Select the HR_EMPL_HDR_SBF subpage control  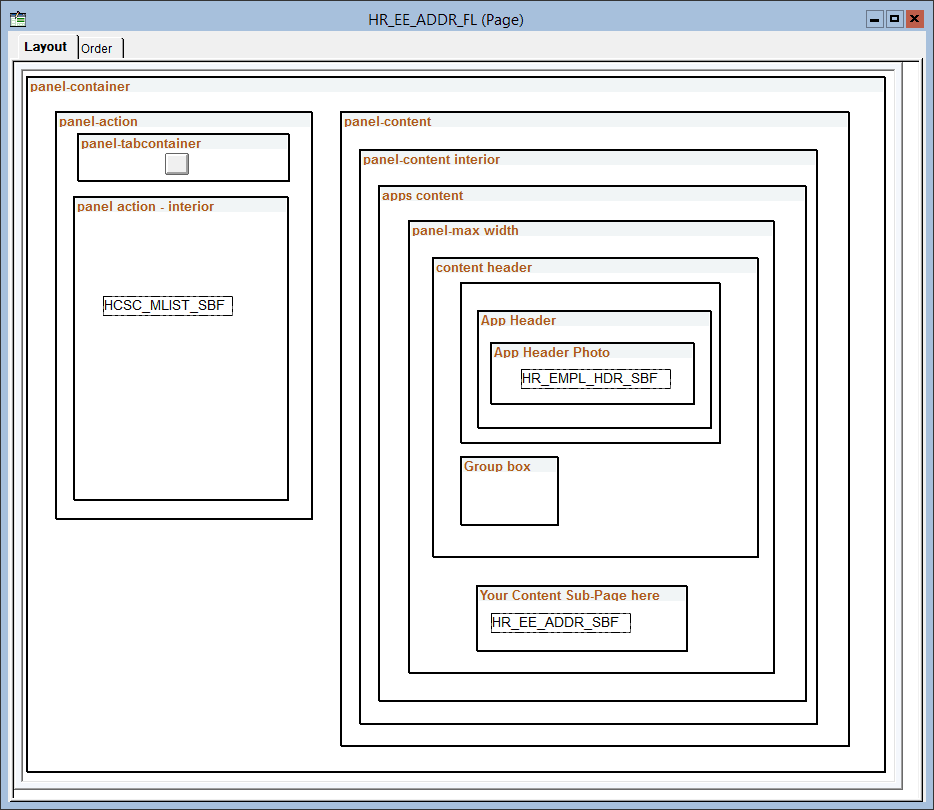tap(594, 378)
